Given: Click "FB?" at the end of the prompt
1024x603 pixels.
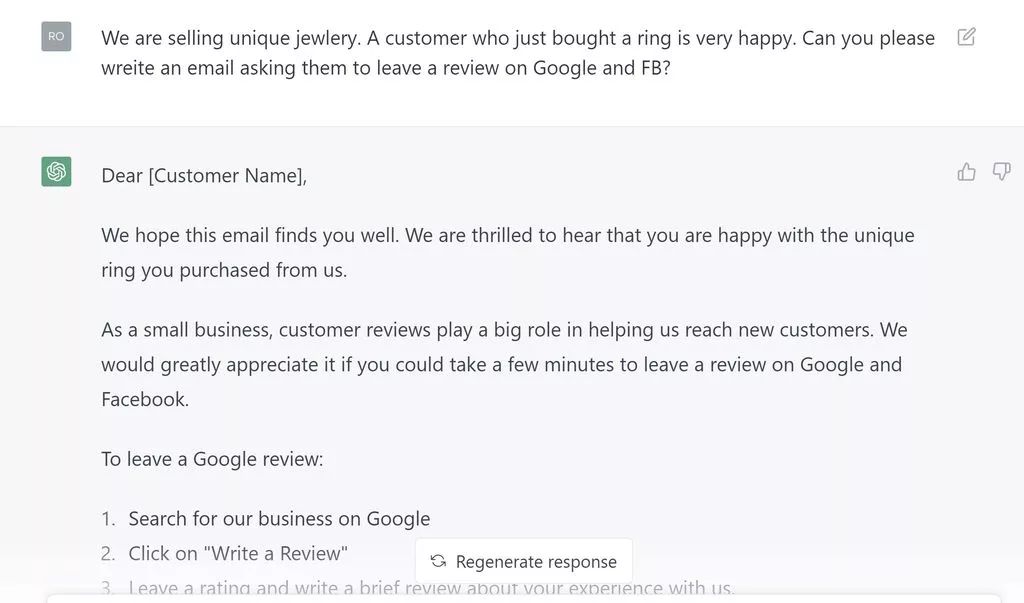Looking at the screenshot, I should click(655, 70).
